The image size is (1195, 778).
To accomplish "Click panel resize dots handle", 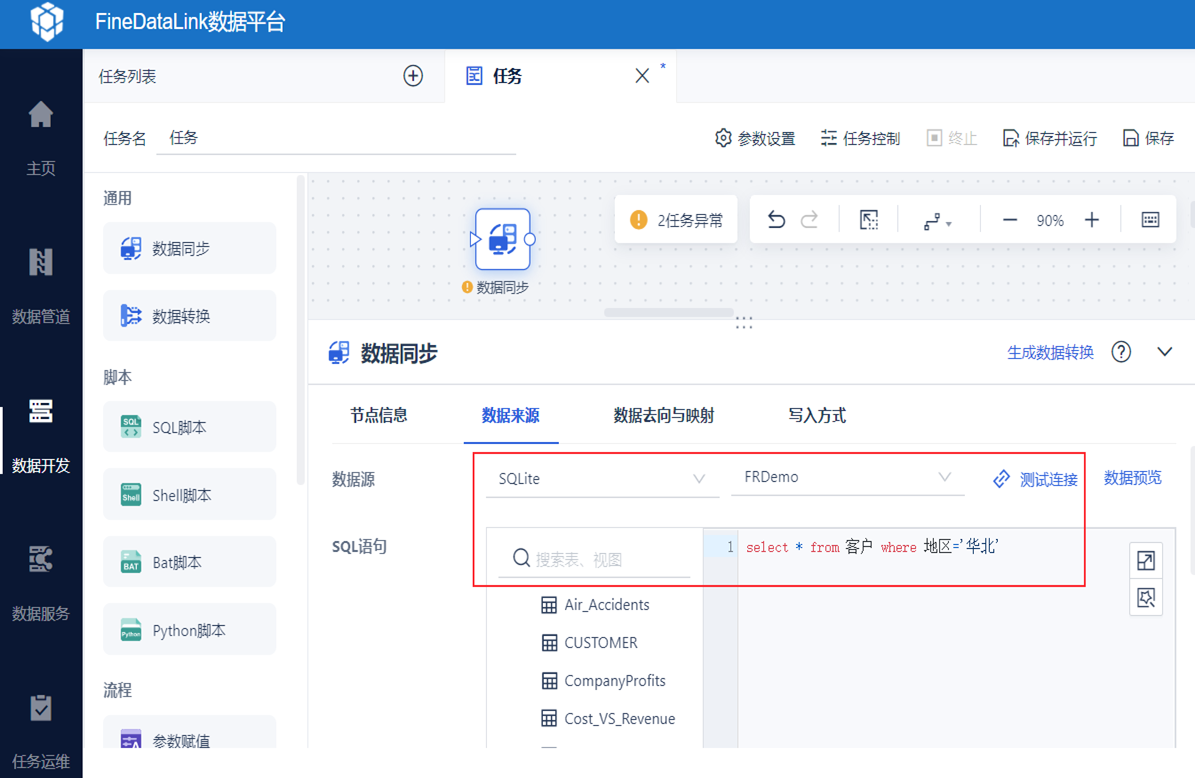I will (x=744, y=324).
